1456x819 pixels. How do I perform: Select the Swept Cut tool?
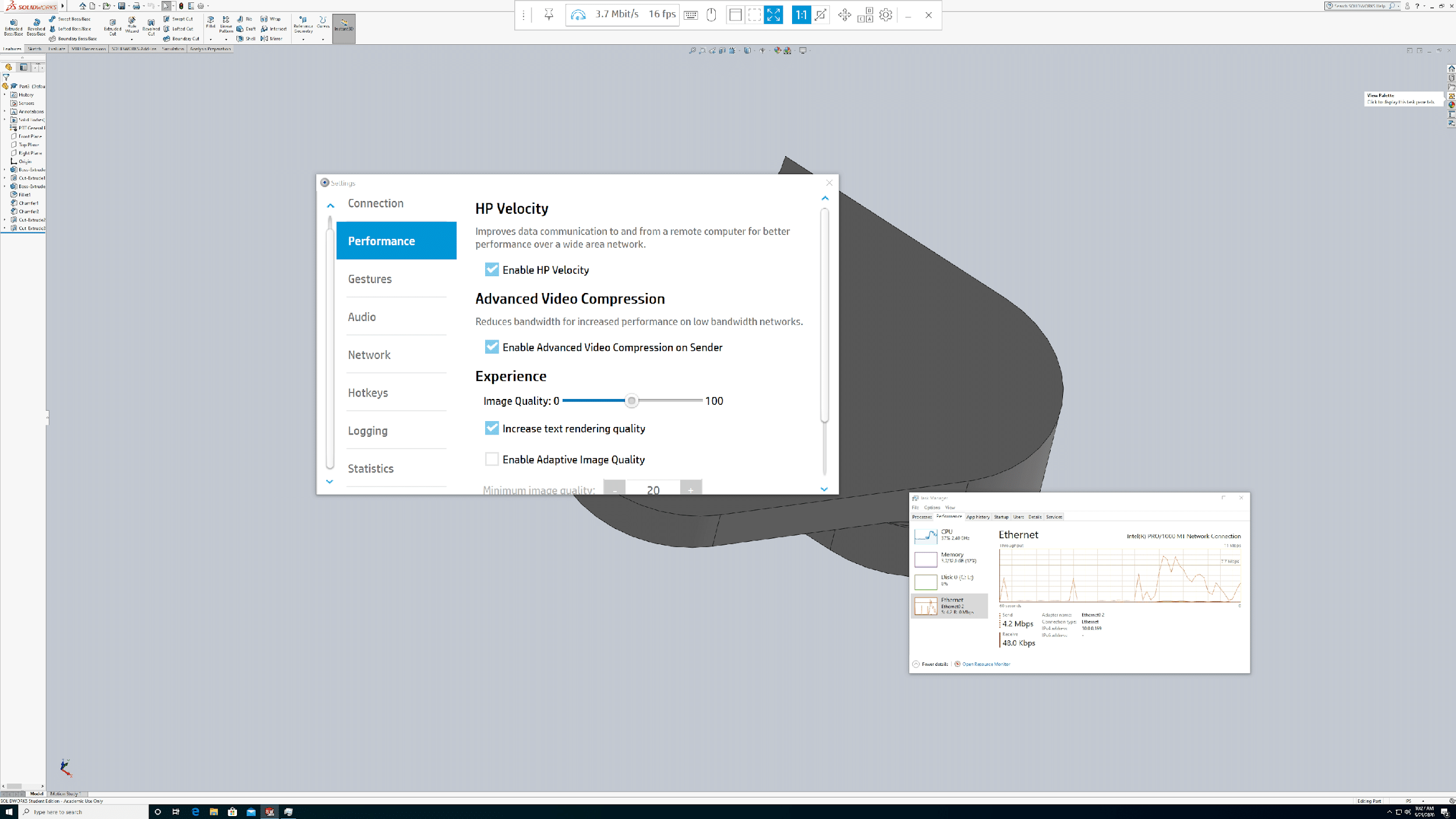point(178,19)
